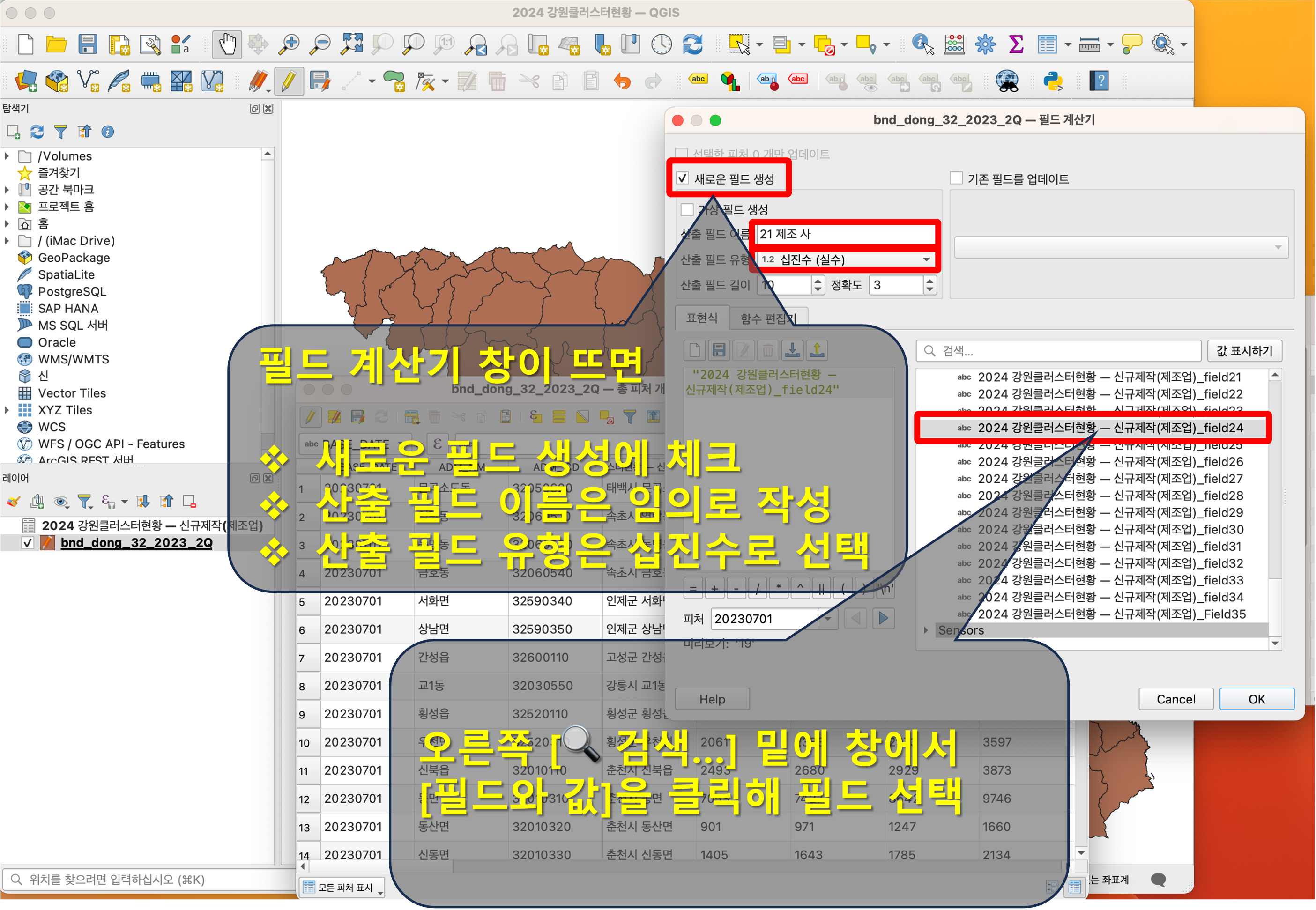Open the Python console icon
Screen dimensions: 1316x910
pyautogui.click(x=1053, y=81)
